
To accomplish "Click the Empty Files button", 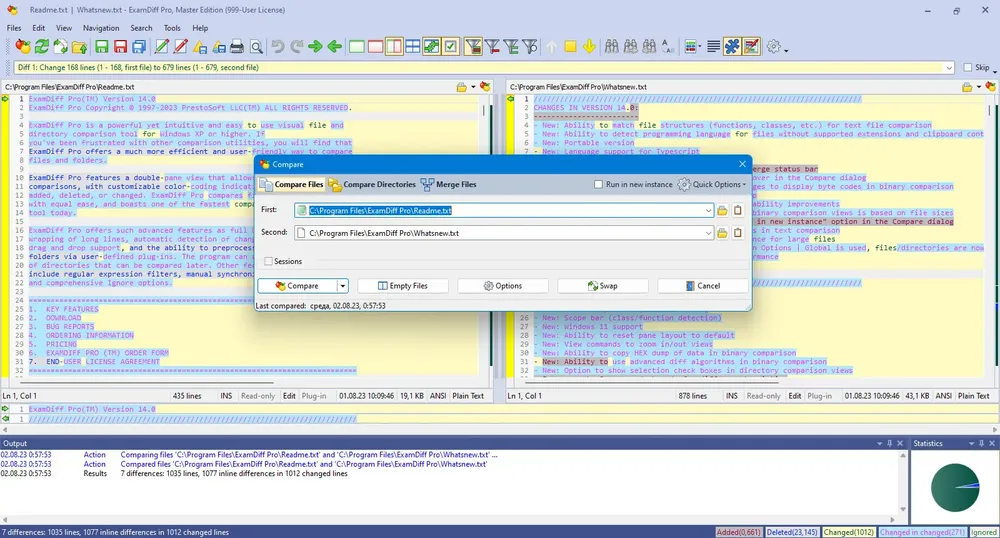I will pyautogui.click(x=402, y=286).
